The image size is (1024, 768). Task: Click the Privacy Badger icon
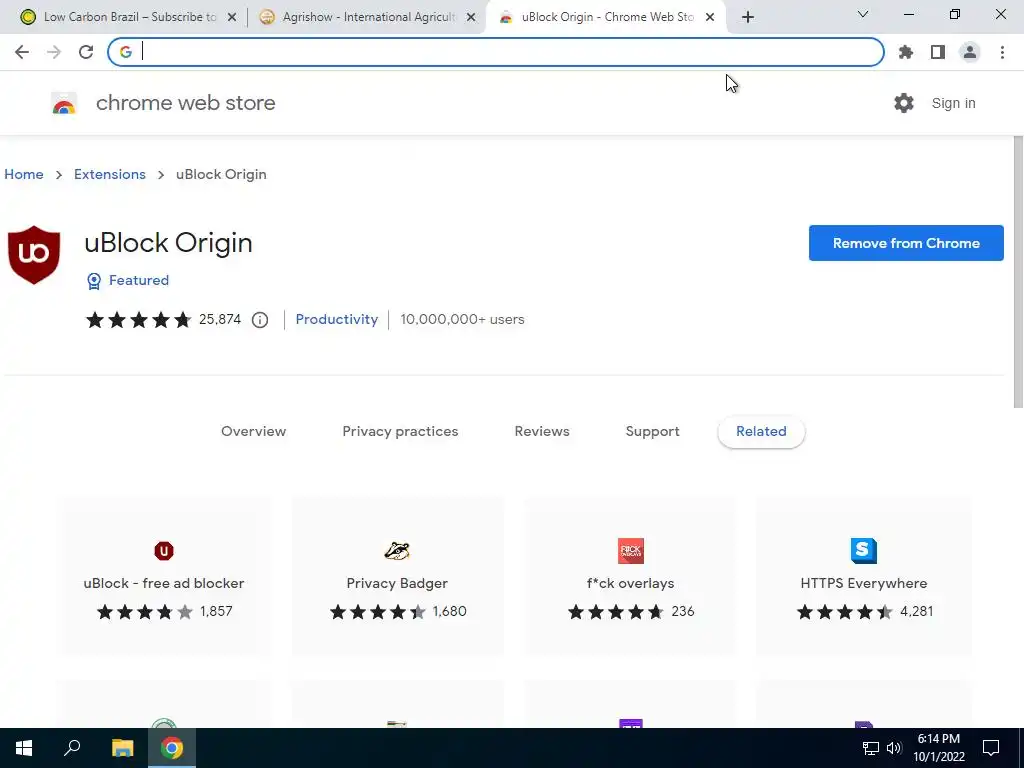[x=397, y=551]
